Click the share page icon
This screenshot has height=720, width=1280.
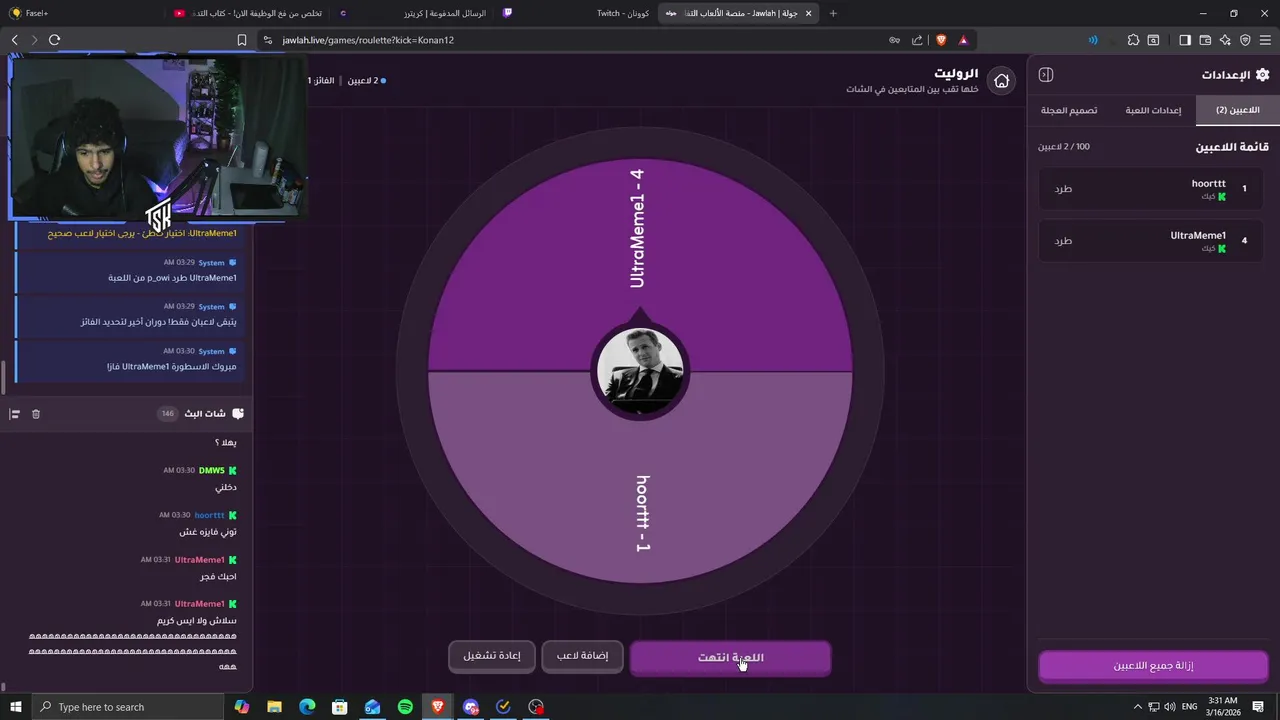(917, 40)
